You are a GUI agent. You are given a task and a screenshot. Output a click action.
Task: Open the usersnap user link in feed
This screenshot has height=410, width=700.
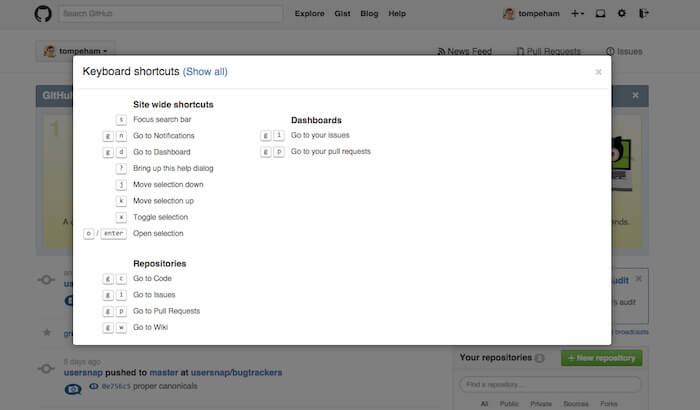(x=83, y=372)
